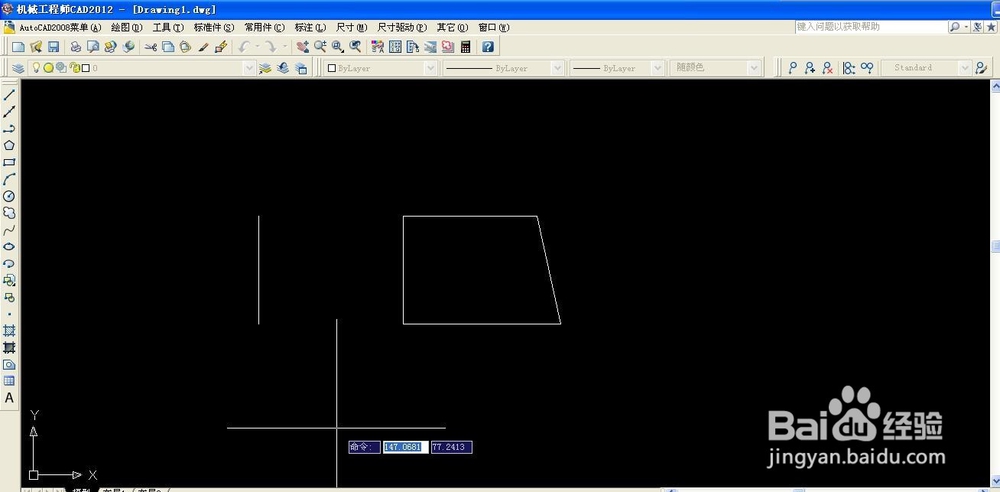This screenshot has width=1000, height=492.
Task: Expand the ByLayer color dropdown
Action: (430, 68)
